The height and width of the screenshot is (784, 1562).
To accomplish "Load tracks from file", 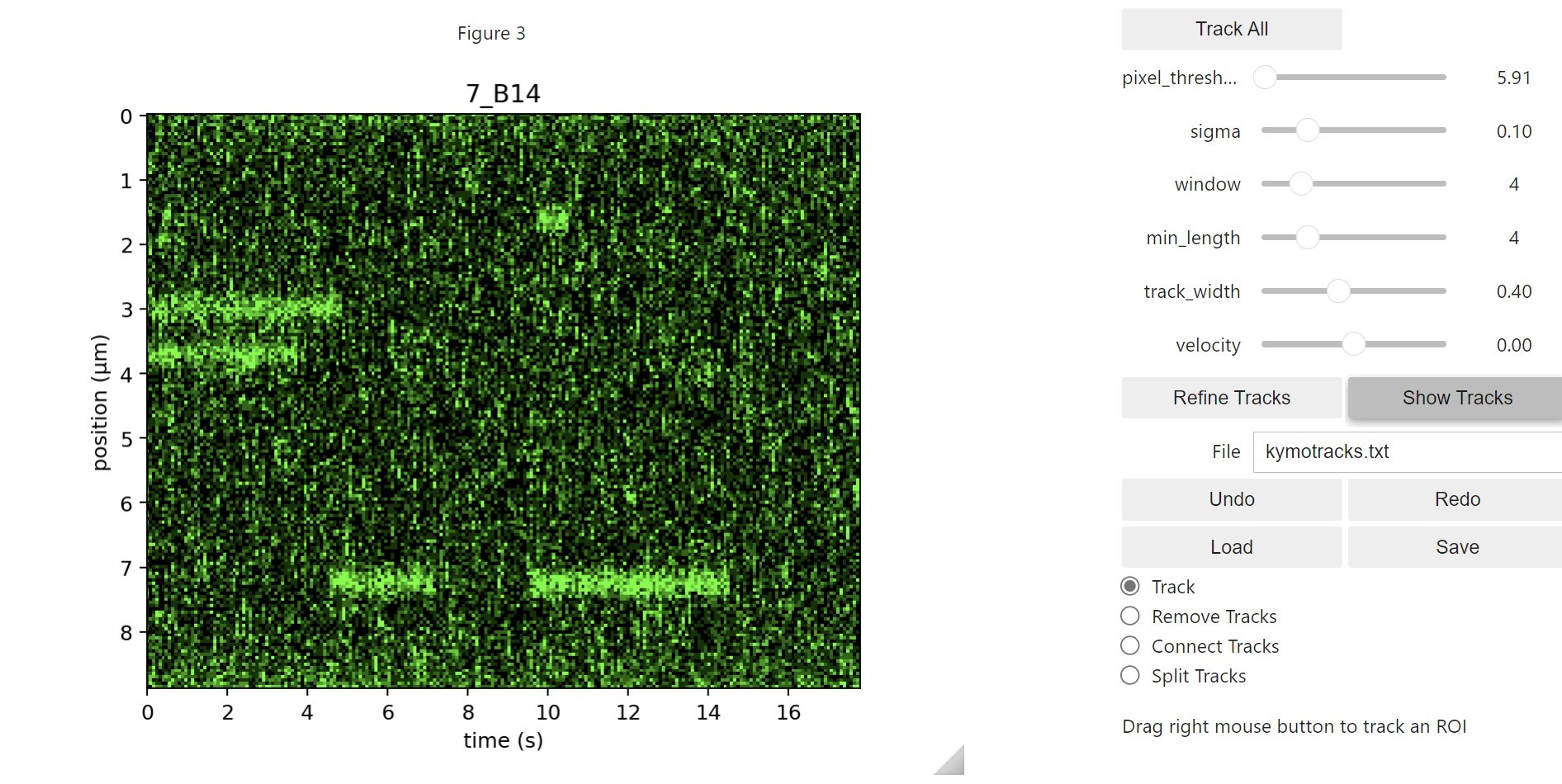I will [1231, 547].
